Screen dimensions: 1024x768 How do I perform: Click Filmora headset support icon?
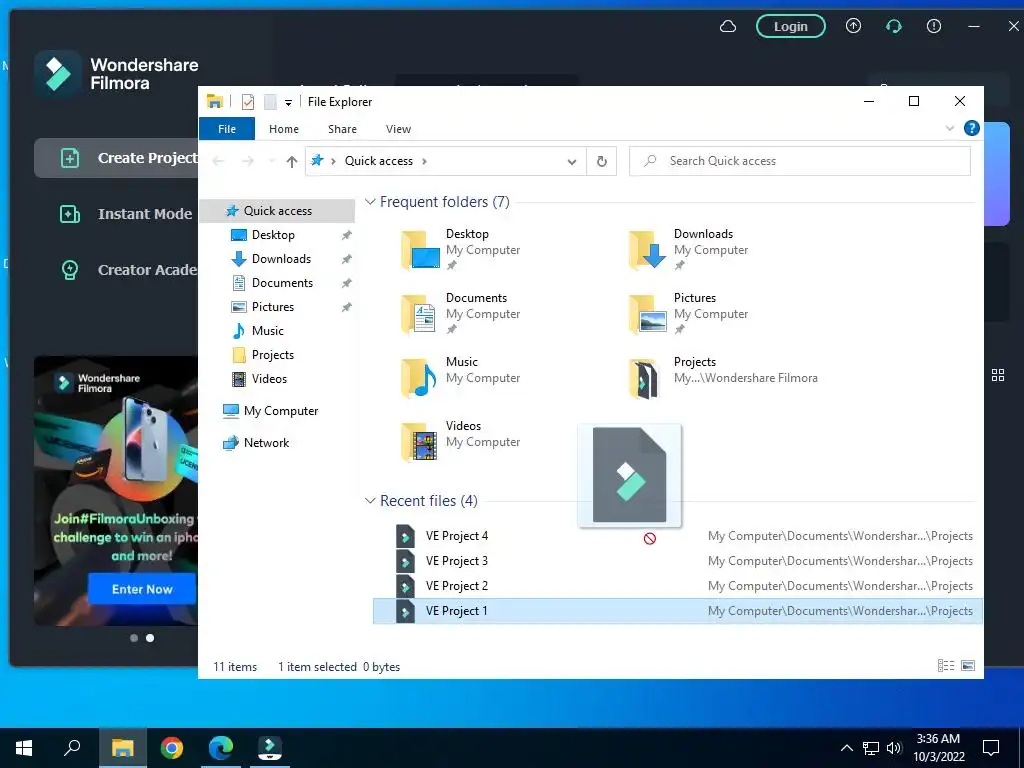[893, 26]
